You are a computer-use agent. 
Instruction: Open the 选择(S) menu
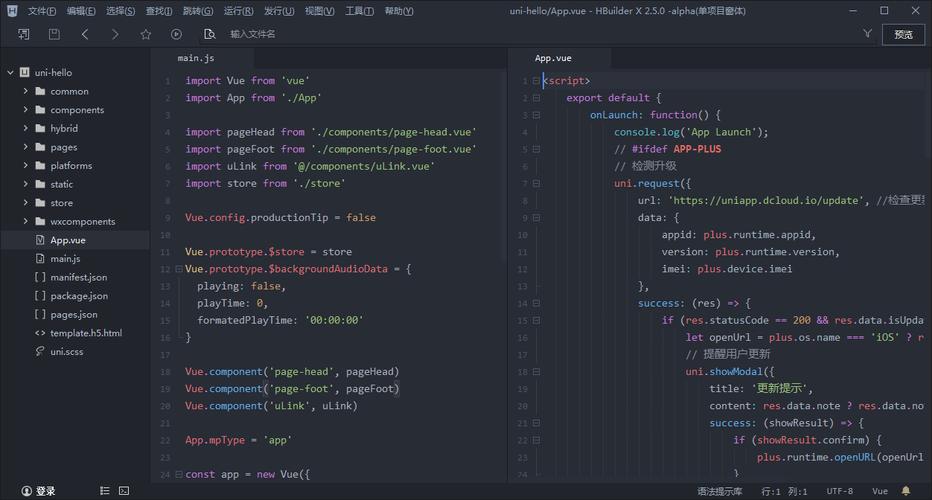(121, 11)
